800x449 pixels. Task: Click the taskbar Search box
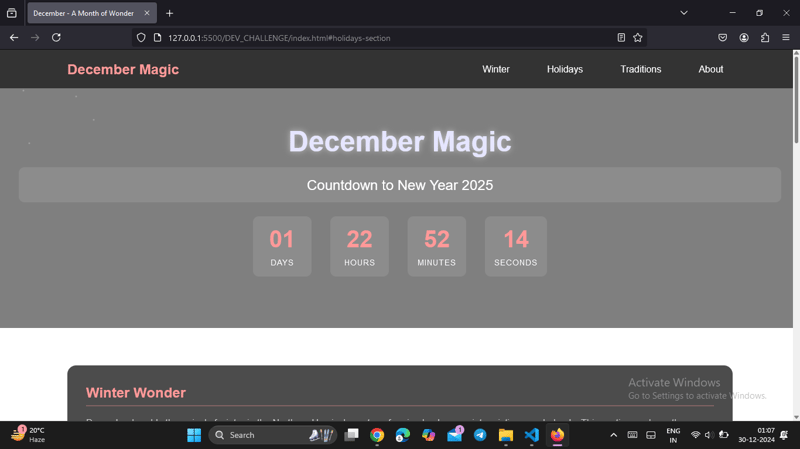273,435
